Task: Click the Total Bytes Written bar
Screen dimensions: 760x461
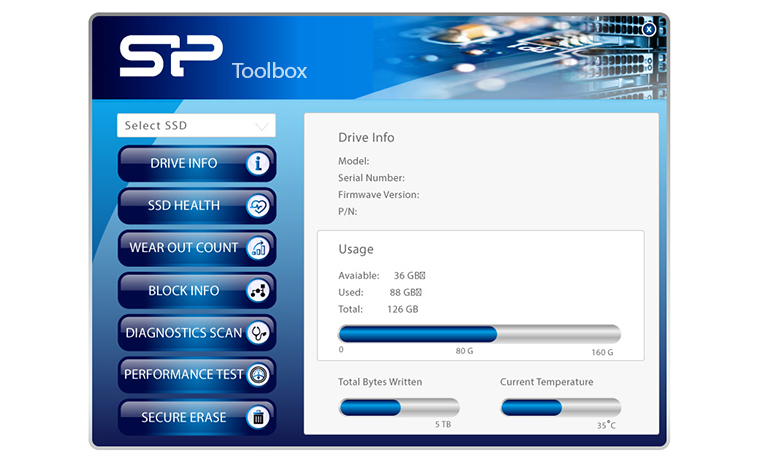Action: [x=399, y=408]
